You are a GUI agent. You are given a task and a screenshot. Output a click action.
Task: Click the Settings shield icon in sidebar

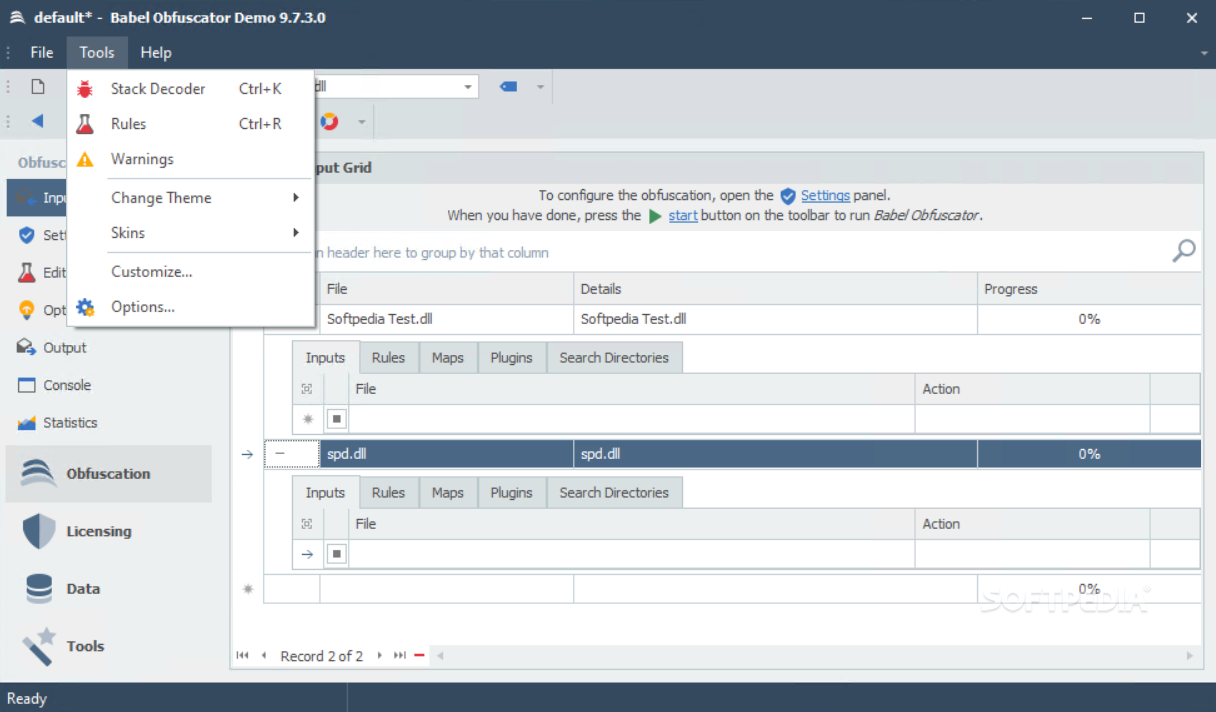pos(26,236)
